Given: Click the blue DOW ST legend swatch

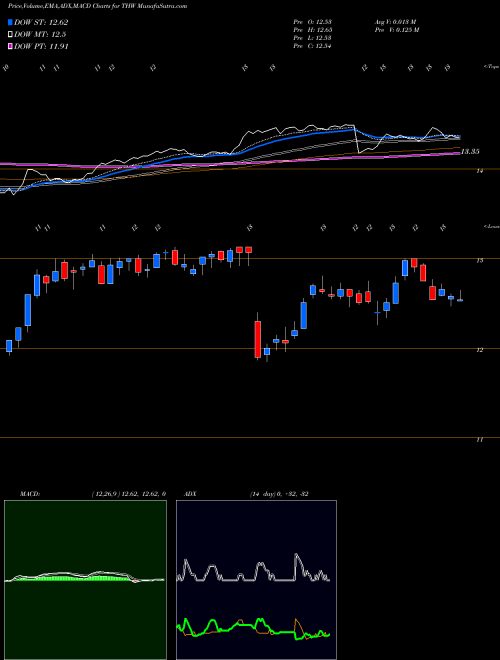Looking at the screenshot, I should point(10,22).
